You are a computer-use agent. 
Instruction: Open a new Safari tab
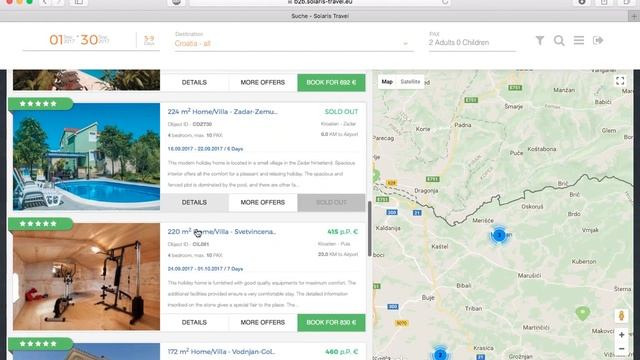634,16
